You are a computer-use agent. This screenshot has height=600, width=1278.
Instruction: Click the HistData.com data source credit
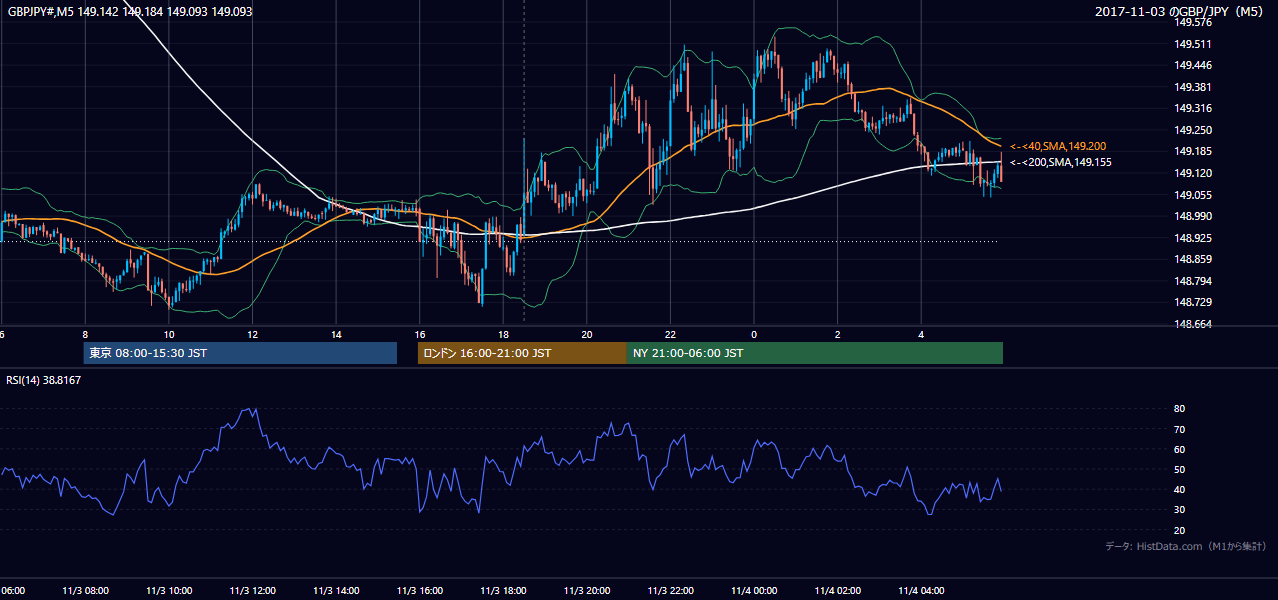[1185, 546]
